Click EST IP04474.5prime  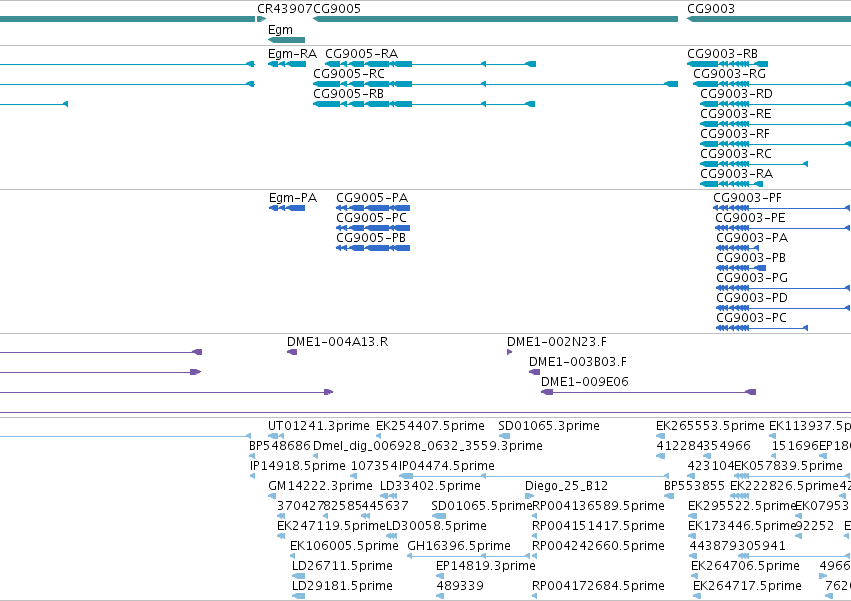click(x=534, y=476)
